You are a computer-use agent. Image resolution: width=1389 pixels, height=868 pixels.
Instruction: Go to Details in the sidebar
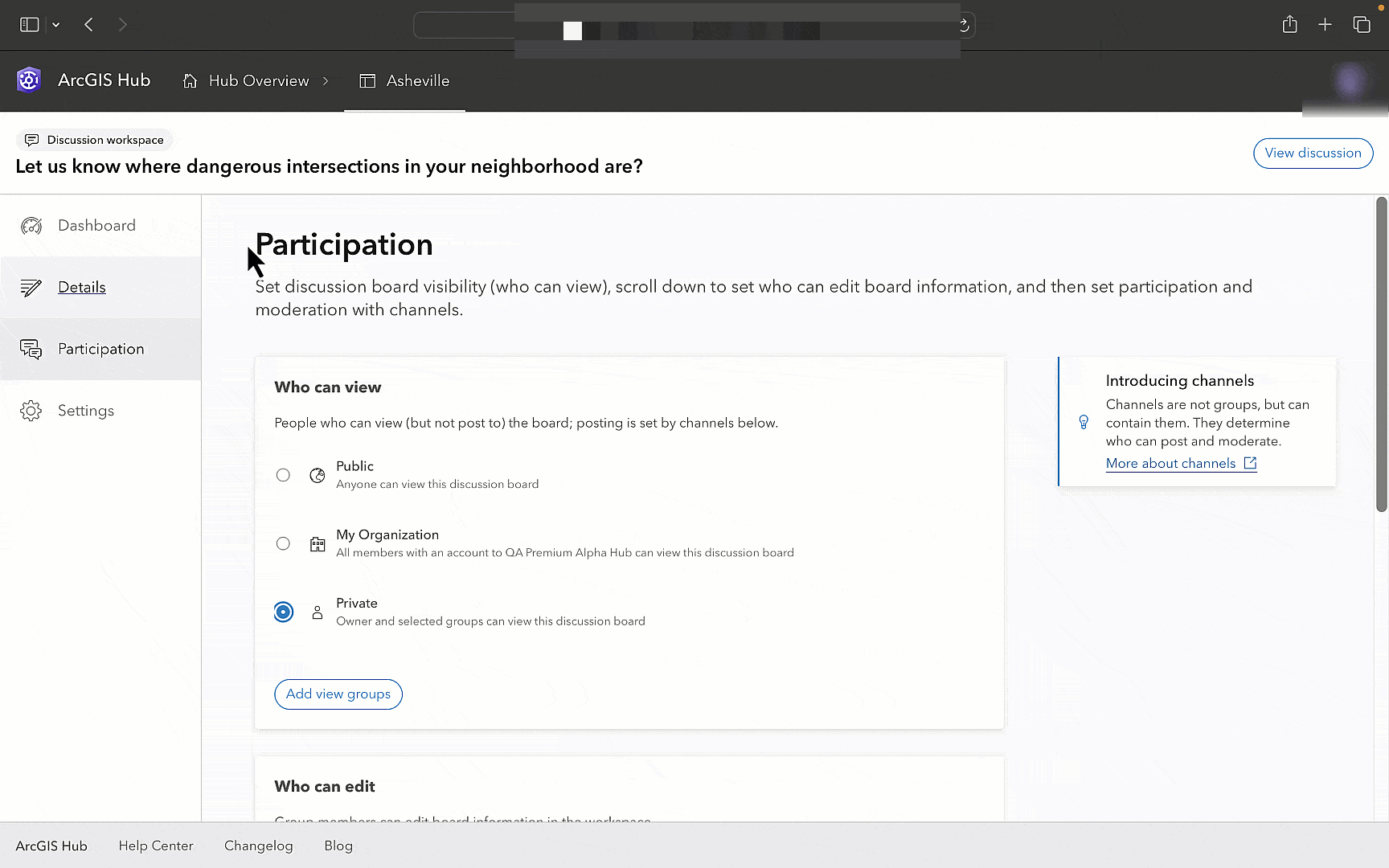click(82, 288)
